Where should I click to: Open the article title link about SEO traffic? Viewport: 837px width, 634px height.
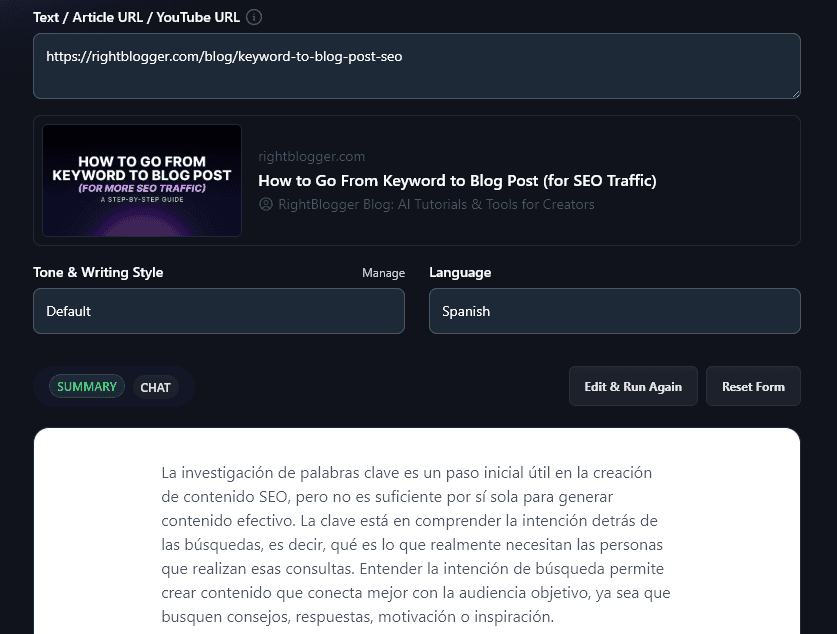[x=457, y=181]
